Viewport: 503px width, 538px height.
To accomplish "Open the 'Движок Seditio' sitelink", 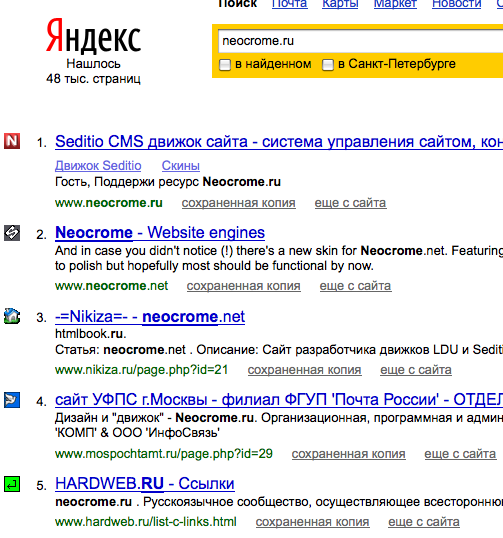I will 98,166.
